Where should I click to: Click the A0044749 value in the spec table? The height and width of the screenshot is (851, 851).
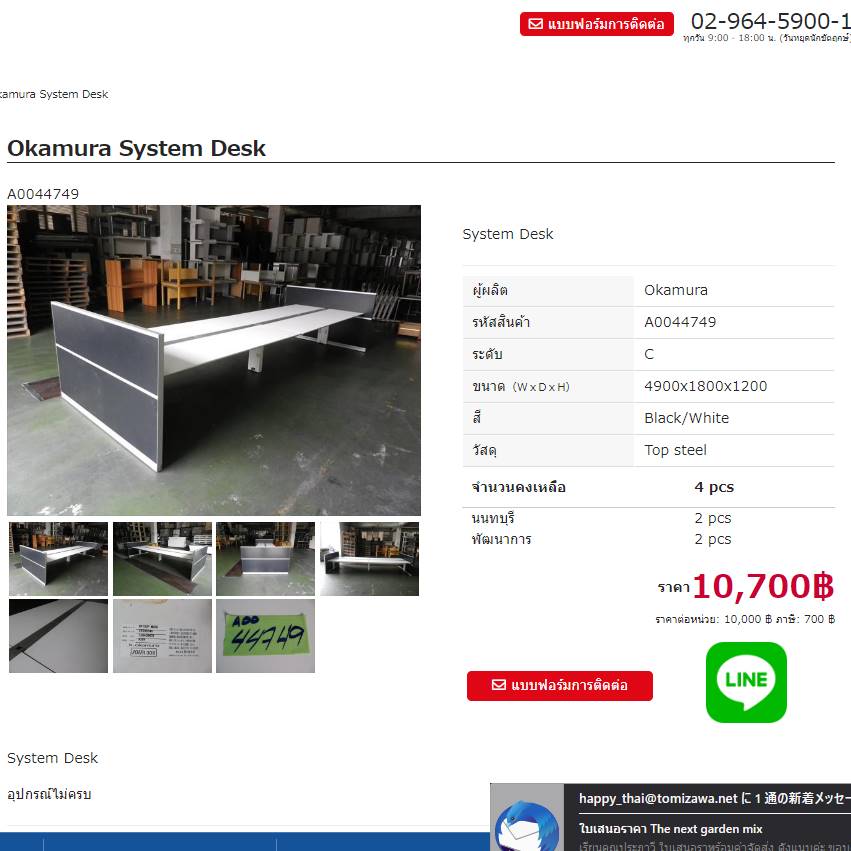(680, 322)
